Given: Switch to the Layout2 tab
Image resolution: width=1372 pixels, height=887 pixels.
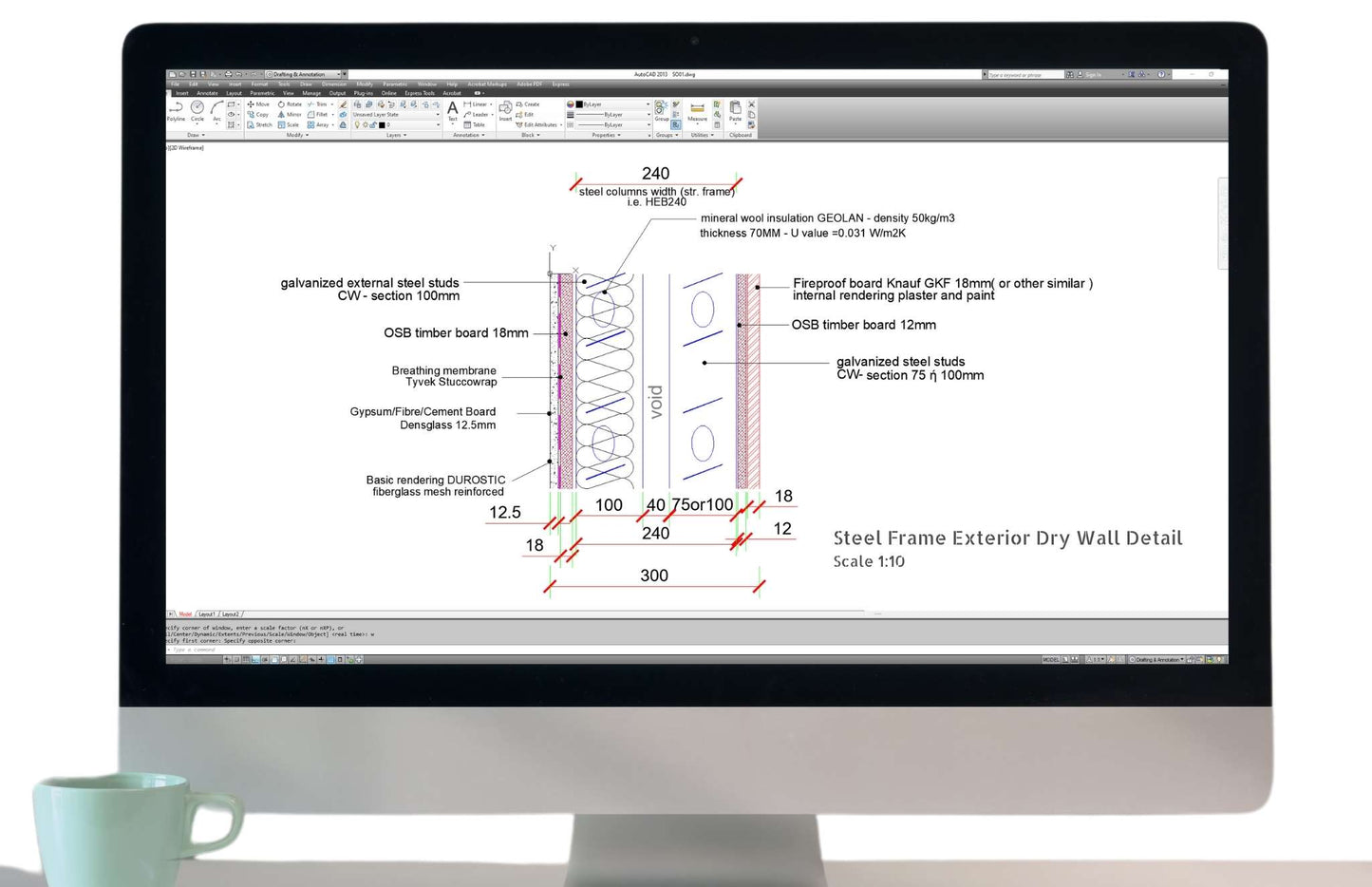Looking at the screenshot, I should [x=231, y=614].
